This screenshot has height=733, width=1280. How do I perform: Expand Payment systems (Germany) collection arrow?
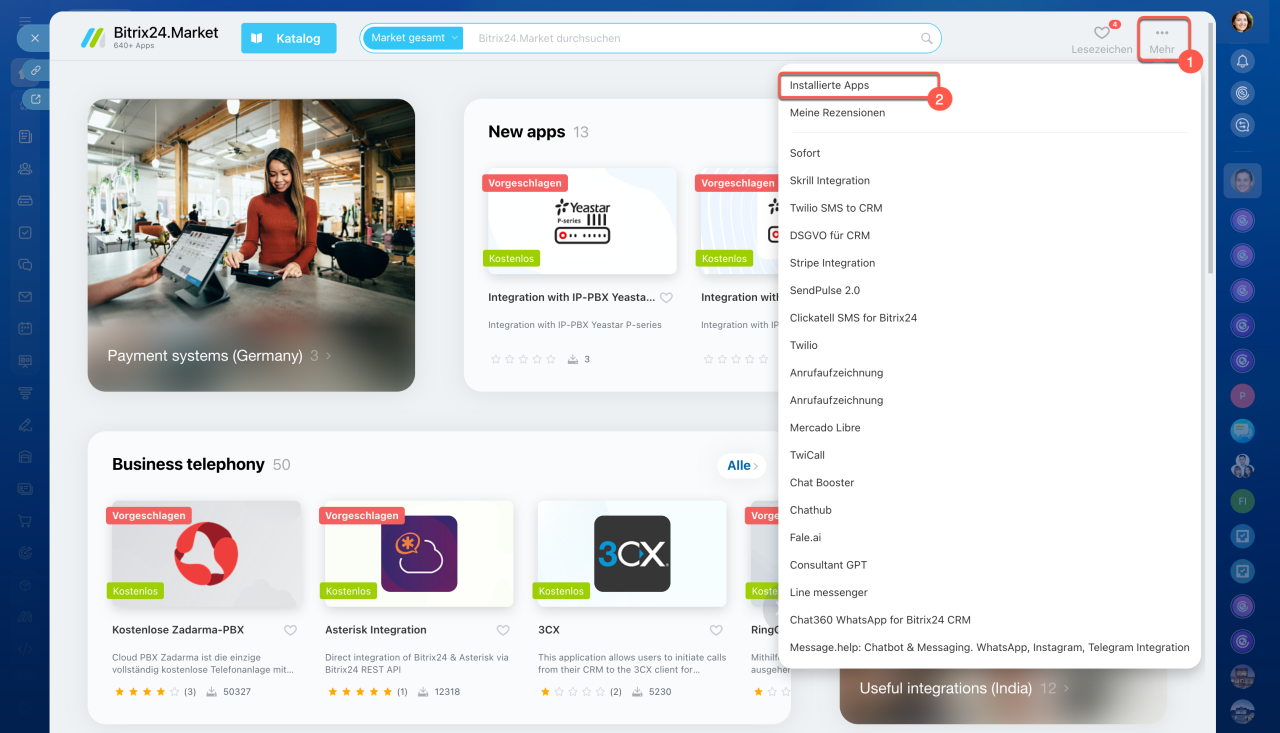(328, 355)
